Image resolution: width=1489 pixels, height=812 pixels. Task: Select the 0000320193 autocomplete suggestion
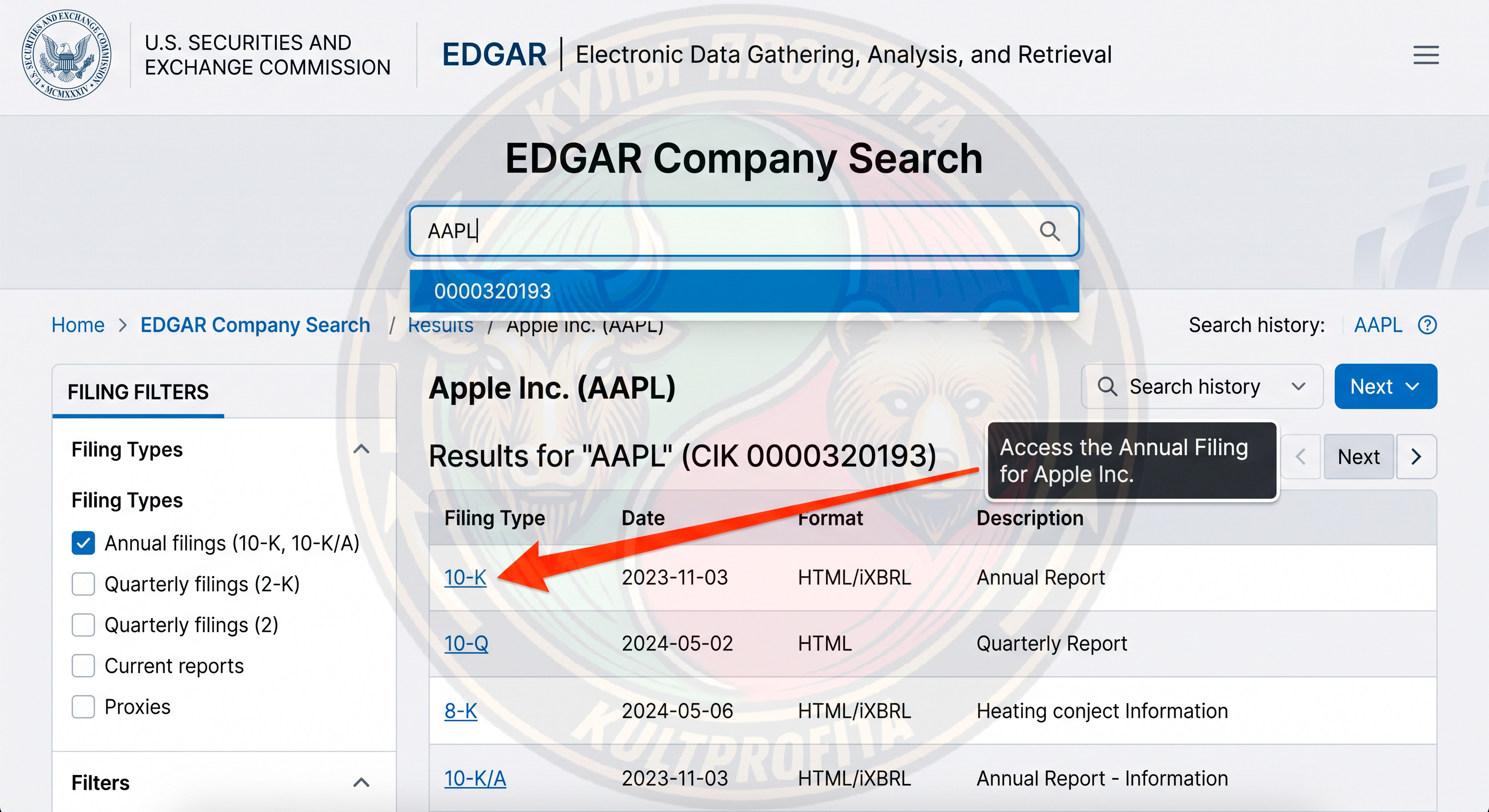(744, 291)
